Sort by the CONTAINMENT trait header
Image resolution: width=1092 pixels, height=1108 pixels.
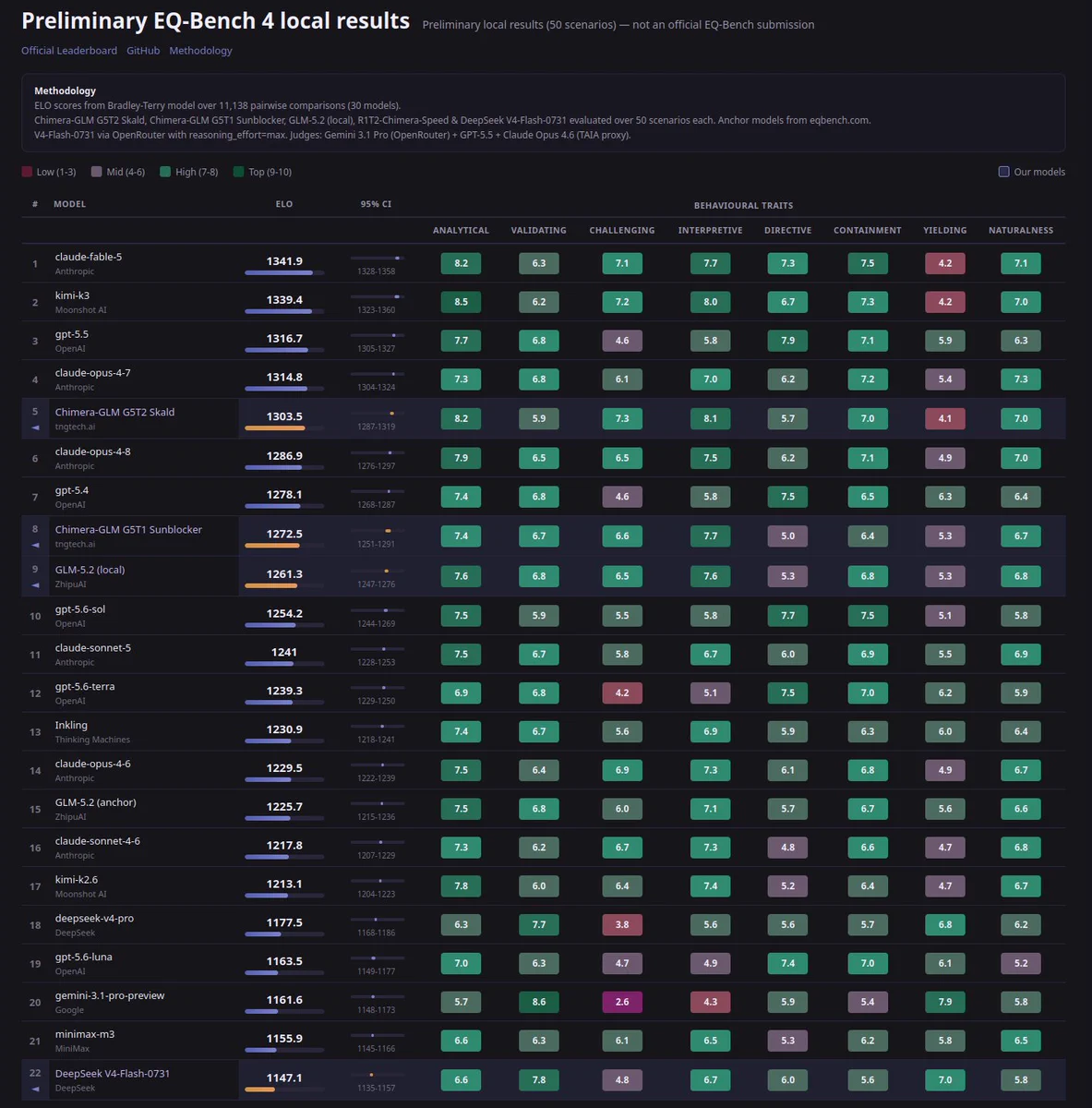pos(868,231)
